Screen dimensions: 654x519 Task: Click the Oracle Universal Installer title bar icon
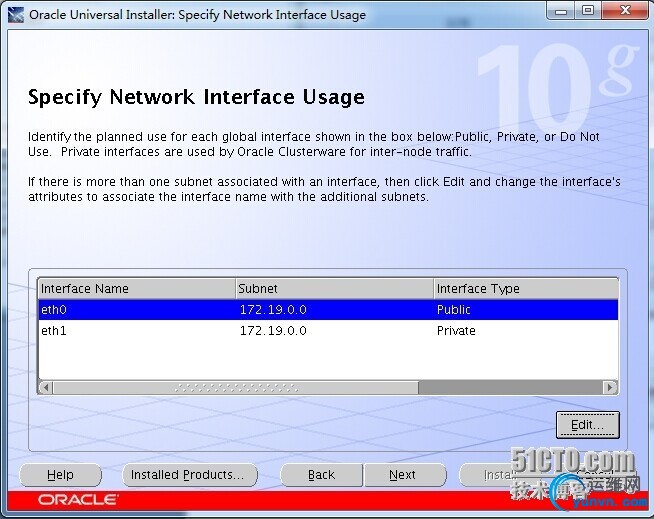(x=15, y=15)
